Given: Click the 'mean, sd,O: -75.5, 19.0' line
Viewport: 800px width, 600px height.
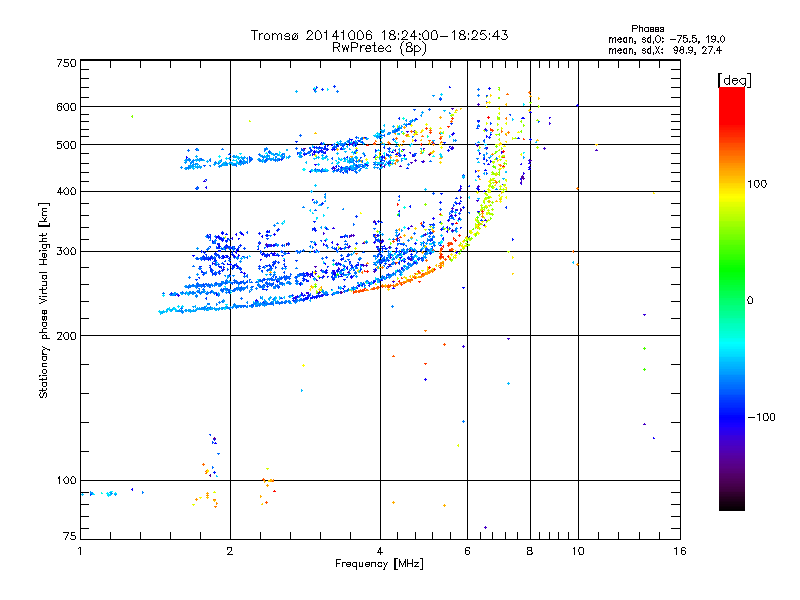Looking at the screenshot, I should 666,39.
